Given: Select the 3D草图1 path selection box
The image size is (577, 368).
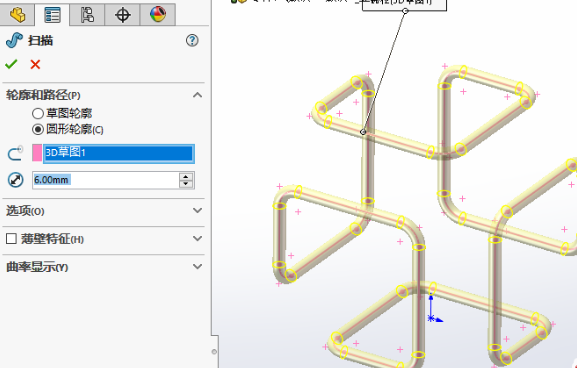Looking at the screenshot, I should point(118,153).
